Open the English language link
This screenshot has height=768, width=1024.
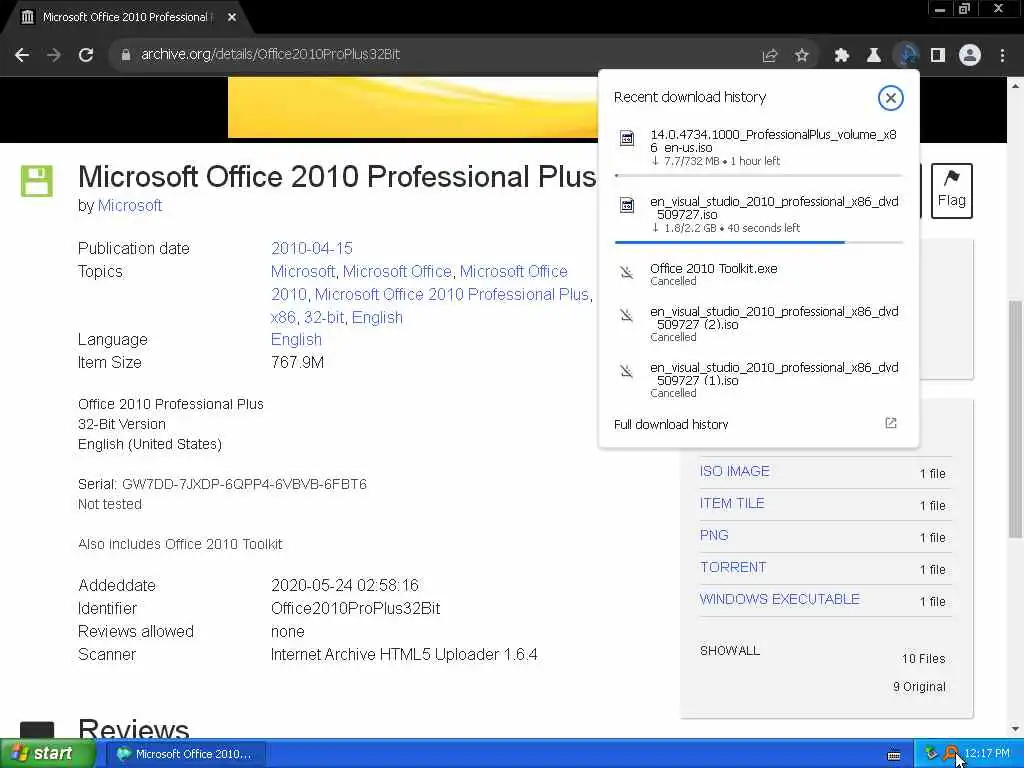(296, 340)
